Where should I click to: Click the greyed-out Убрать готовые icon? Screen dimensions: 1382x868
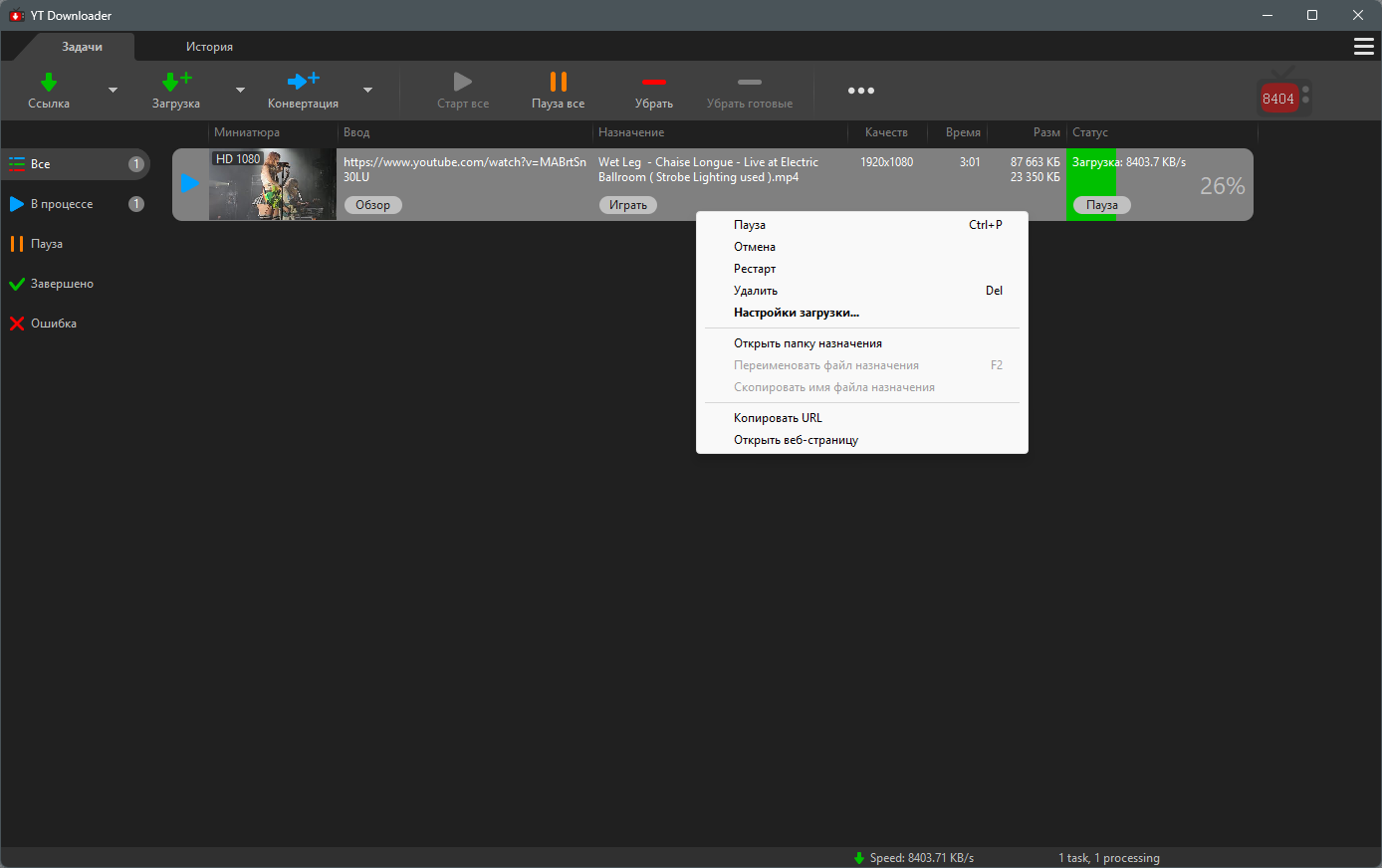[750, 82]
